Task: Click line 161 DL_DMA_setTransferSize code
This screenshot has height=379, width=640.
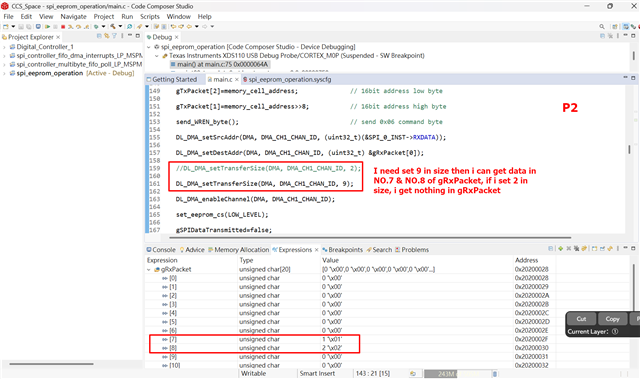Action: 264,184
